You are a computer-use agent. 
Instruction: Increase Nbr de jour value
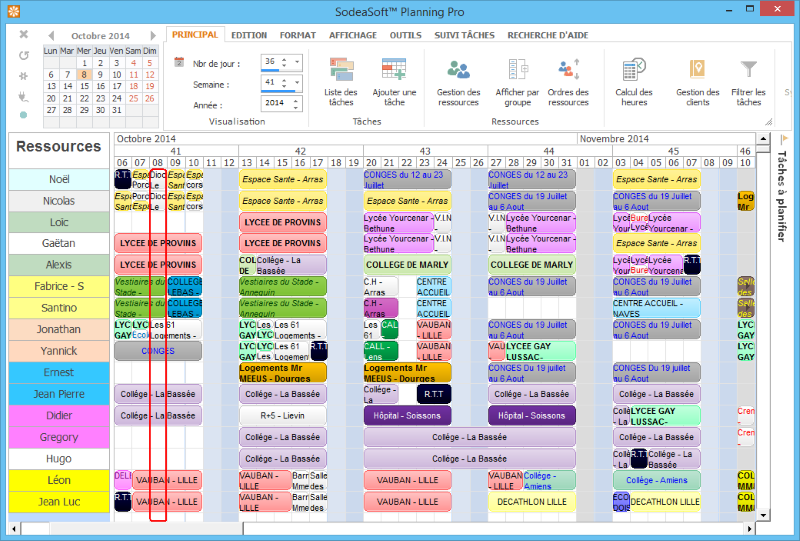click(284, 59)
